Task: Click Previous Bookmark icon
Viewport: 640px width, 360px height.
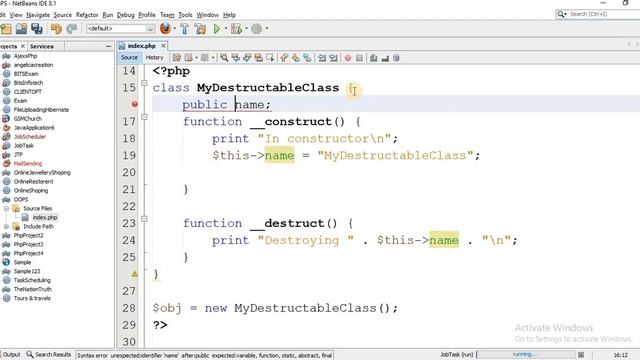Action: click(x=284, y=58)
